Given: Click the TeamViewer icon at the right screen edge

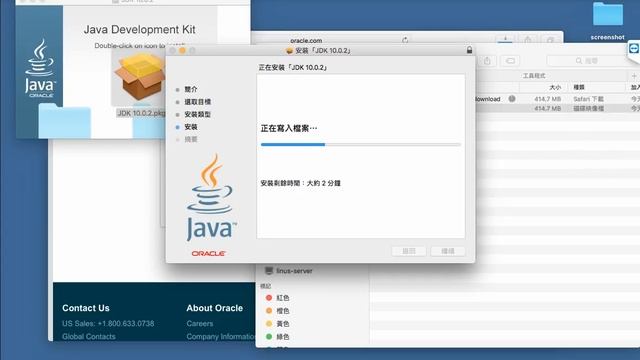Looking at the screenshot, I should click(634, 49).
